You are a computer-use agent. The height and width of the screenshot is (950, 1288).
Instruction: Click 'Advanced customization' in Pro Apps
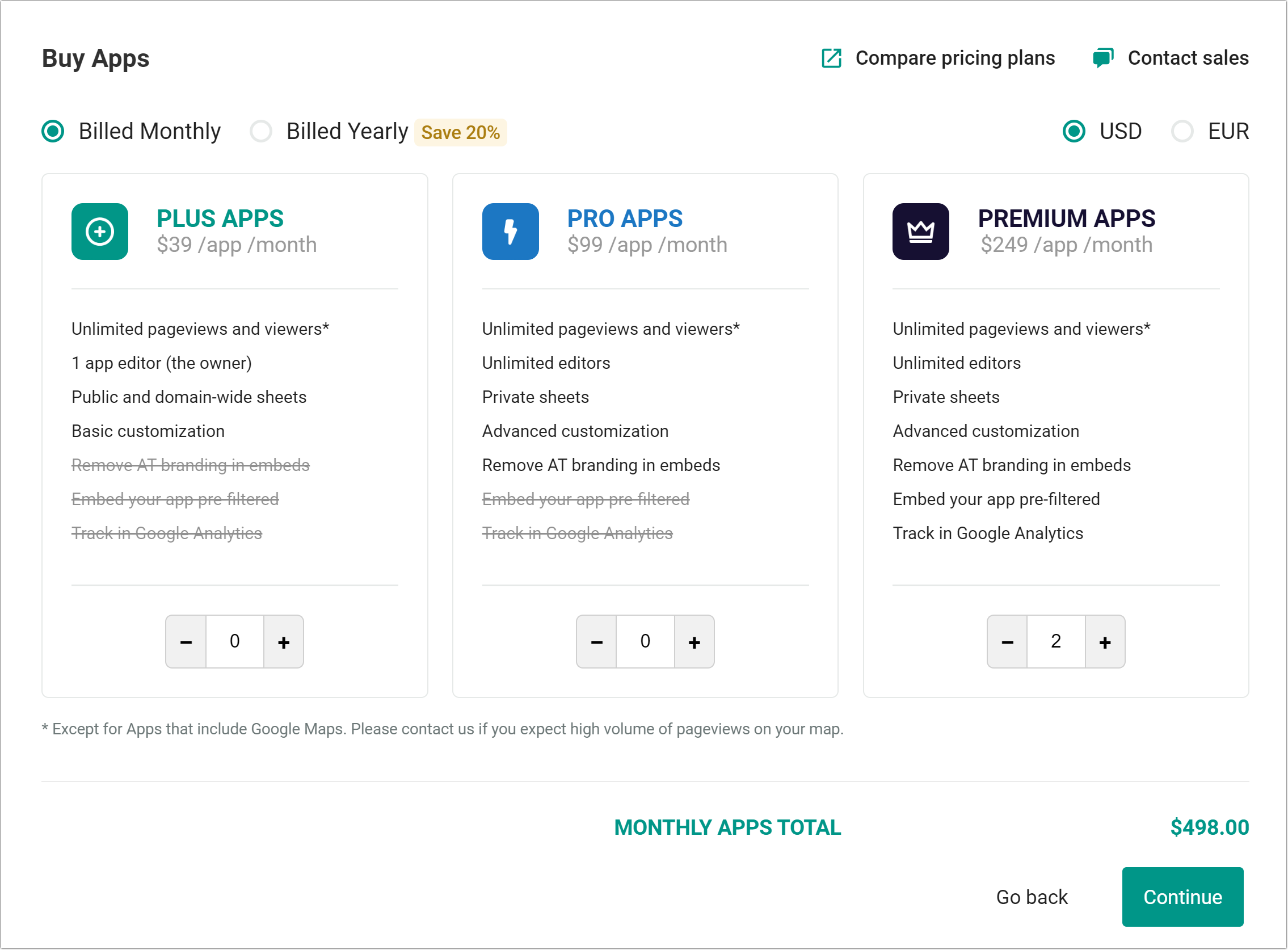pyautogui.click(x=575, y=431)
